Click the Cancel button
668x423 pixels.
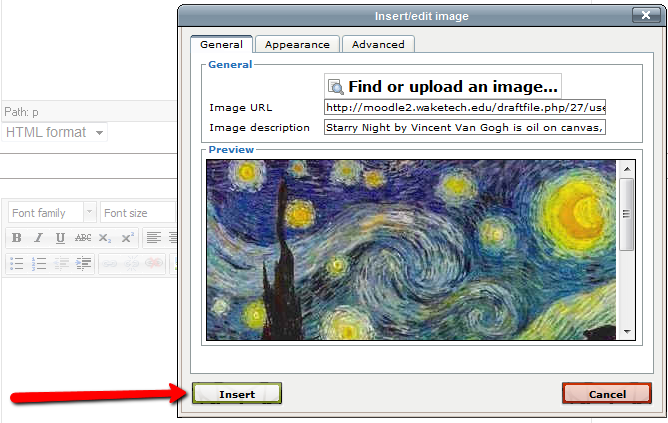coord(607,394)
